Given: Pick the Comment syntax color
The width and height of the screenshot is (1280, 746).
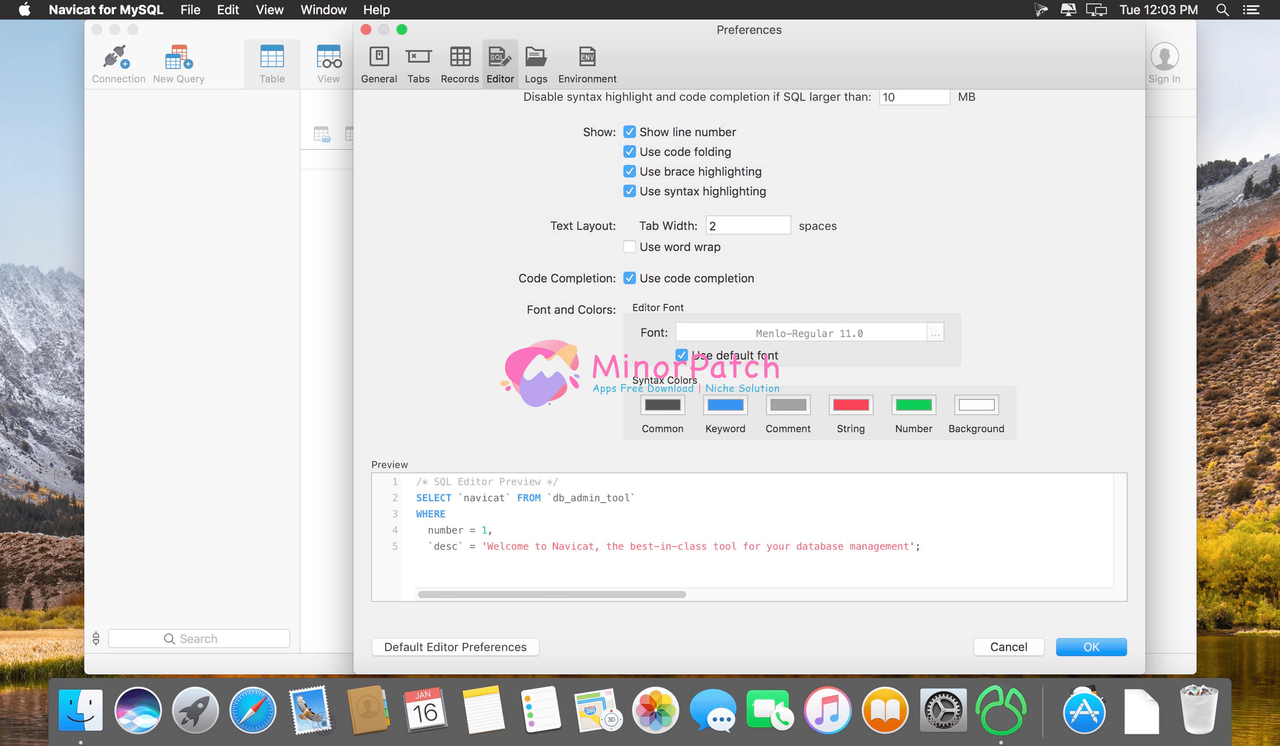Looking at the screenshot, I should [788, 405].
